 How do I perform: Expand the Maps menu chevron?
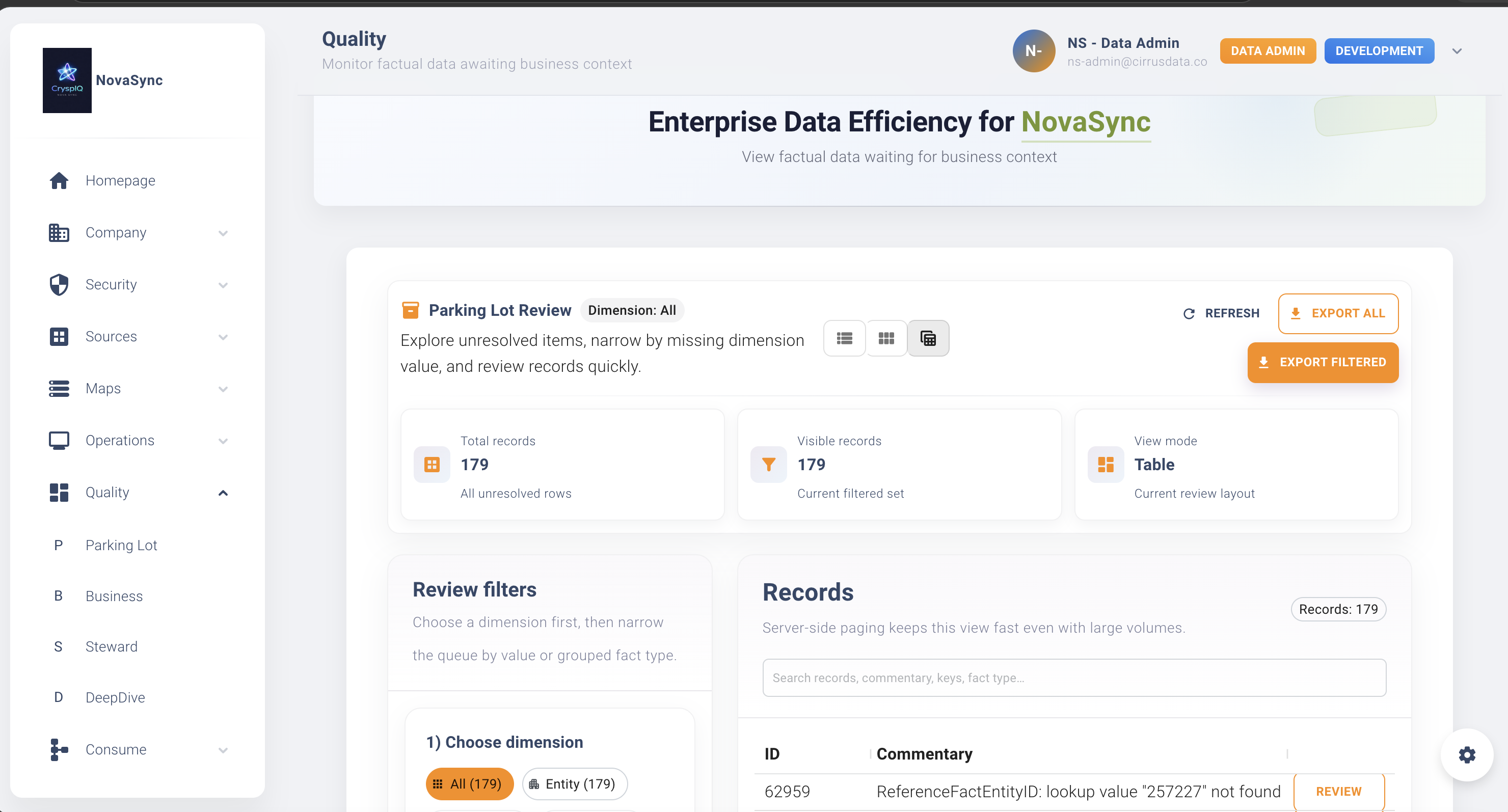click(223, 389)
